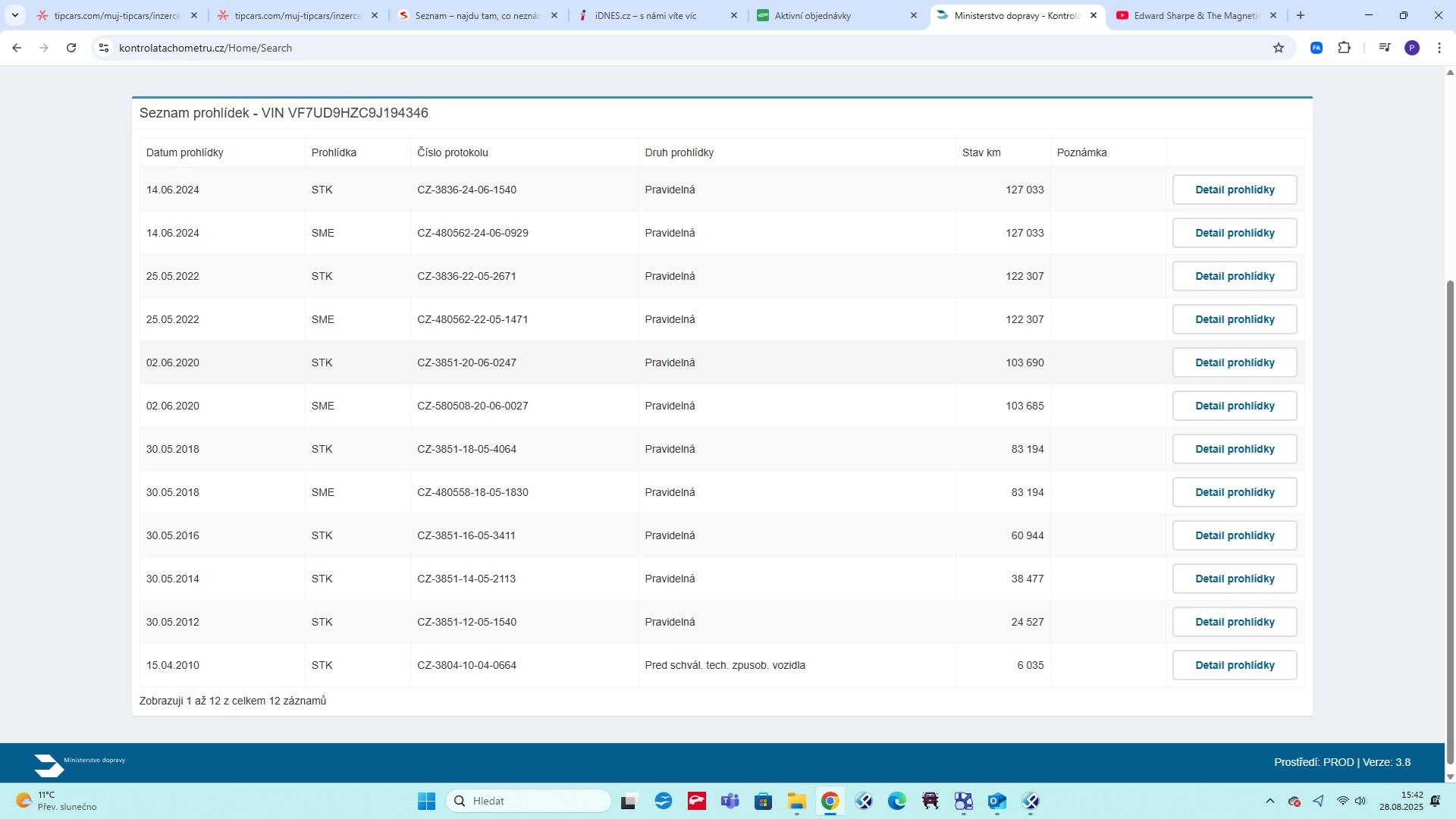1456x819 pixels.
Task: Expand the tab search dropdown arrow
Action: tap(14, 15)
